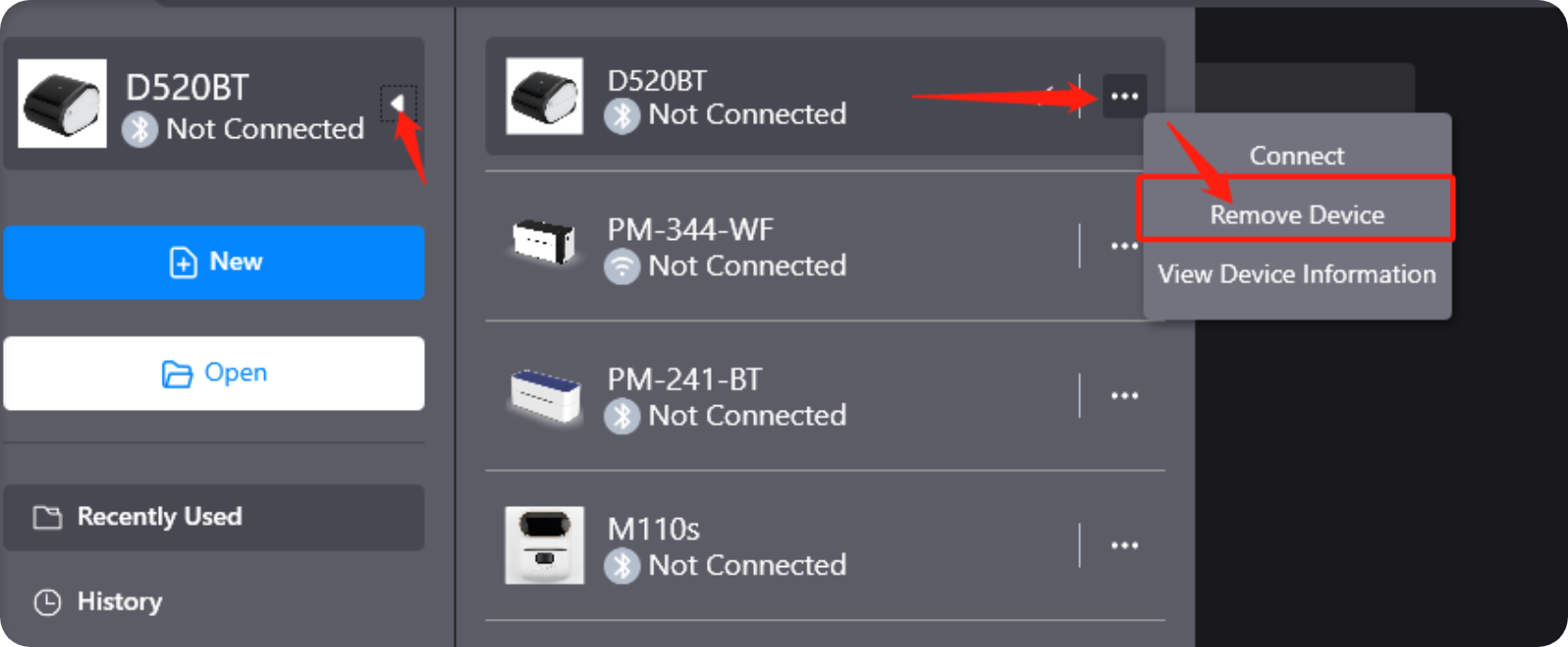The height and width of the screenshot is (647, 1568).
Task: Switch to the Recently Used section
Action: (214, 517)
